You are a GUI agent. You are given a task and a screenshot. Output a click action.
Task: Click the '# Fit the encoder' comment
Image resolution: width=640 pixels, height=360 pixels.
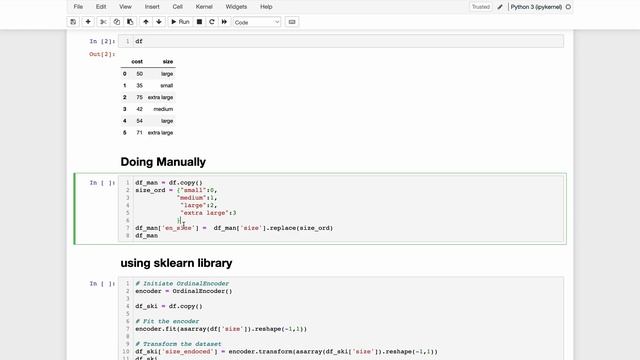pyautogui.click(x=167, y=322)
